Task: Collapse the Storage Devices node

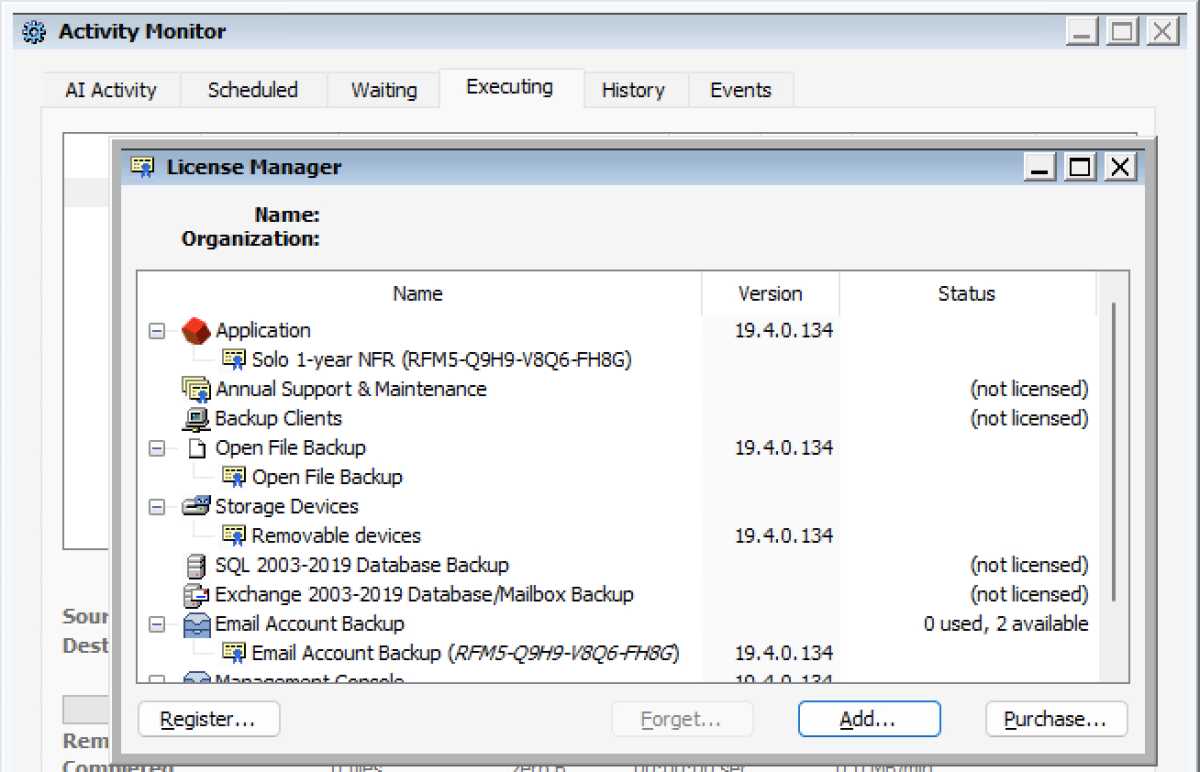Action: pyautogui.click(x=157, y=507)
